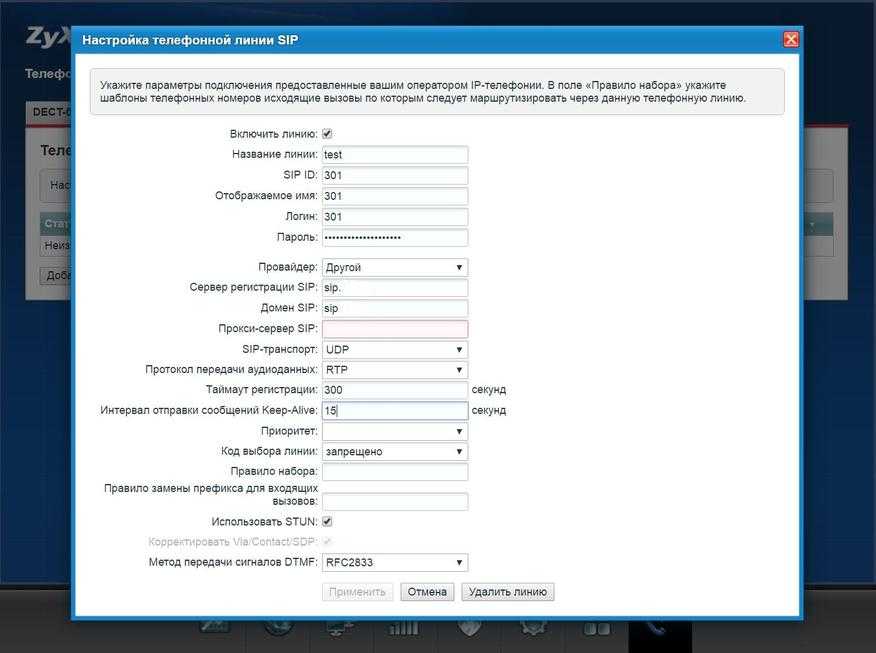Open the Wi-Fi signal bars icon

(x=404, y=630)
